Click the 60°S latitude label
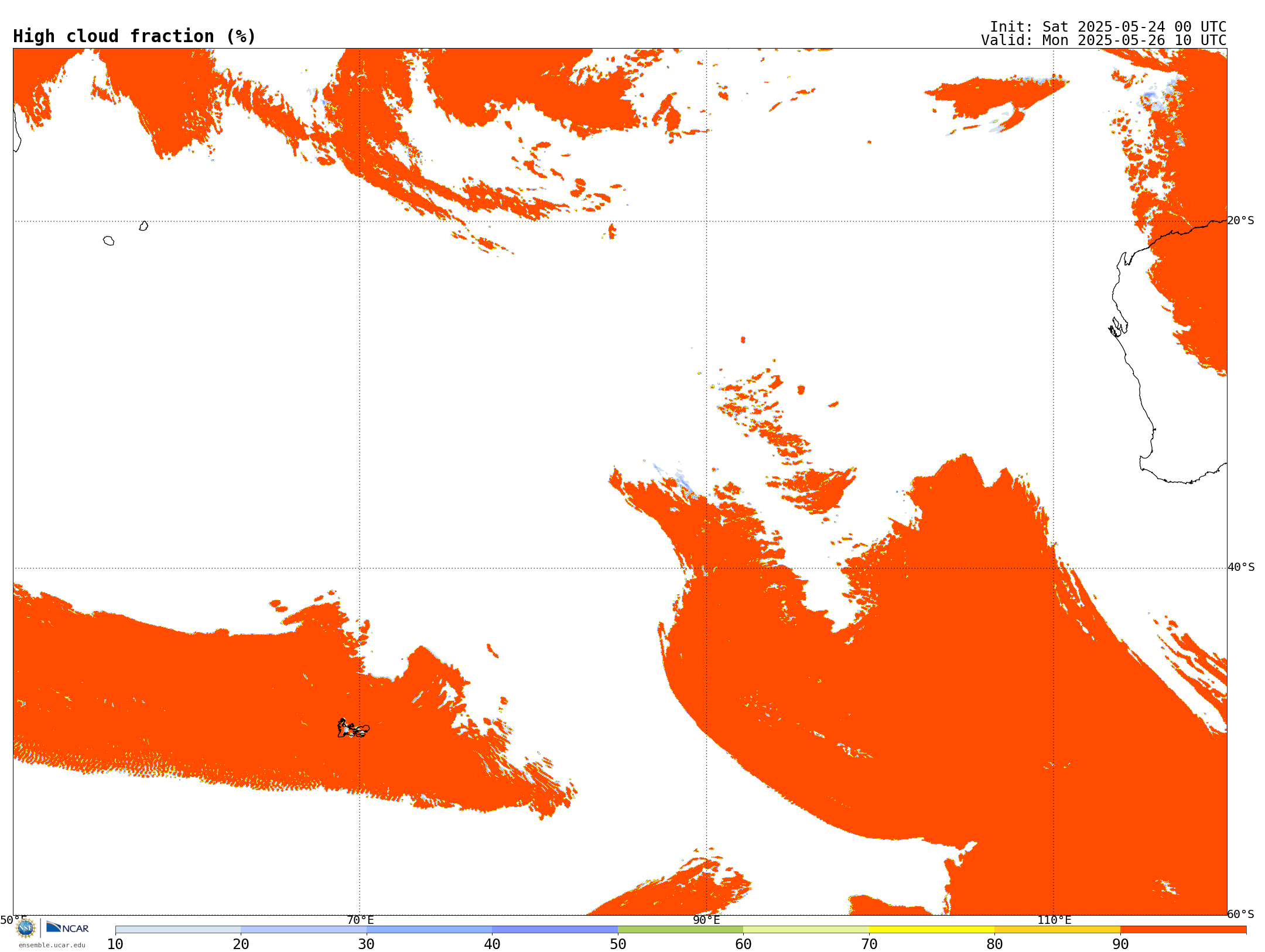The width and height of the screenshot is (1265, 952). (1241, 914)
